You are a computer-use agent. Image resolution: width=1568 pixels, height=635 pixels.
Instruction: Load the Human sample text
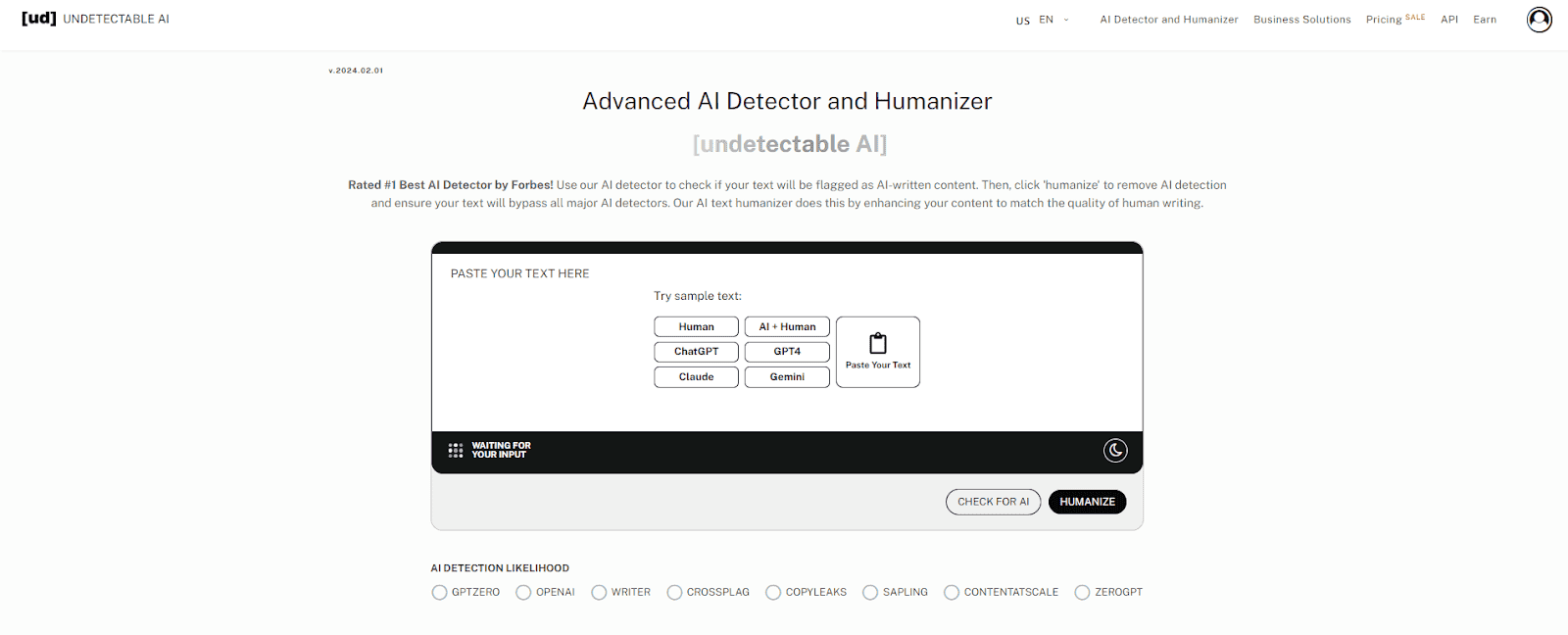pyautogui.click(x=696, y=327)
